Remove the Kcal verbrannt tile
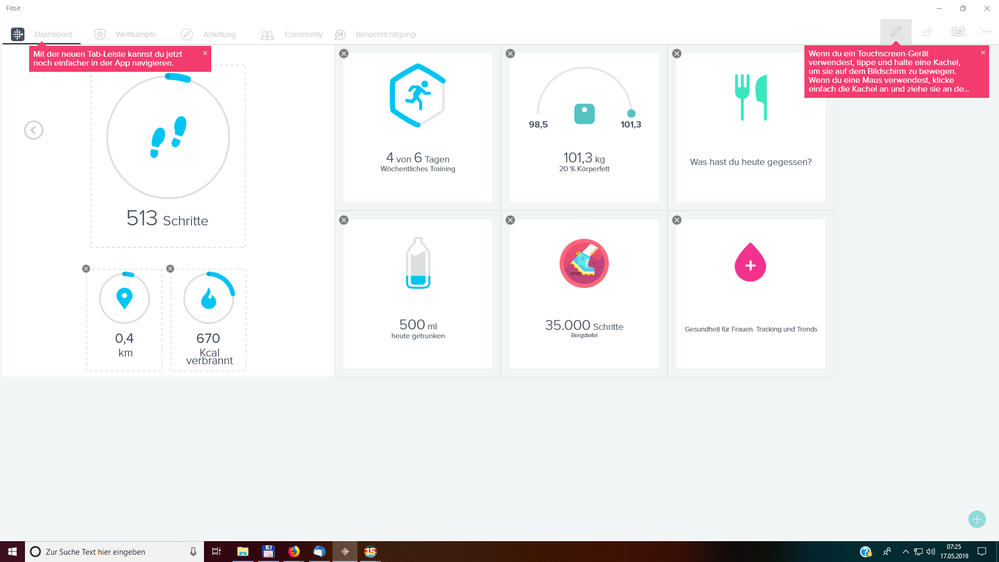This screenshot has width=999, height=562. click(170, 269)
